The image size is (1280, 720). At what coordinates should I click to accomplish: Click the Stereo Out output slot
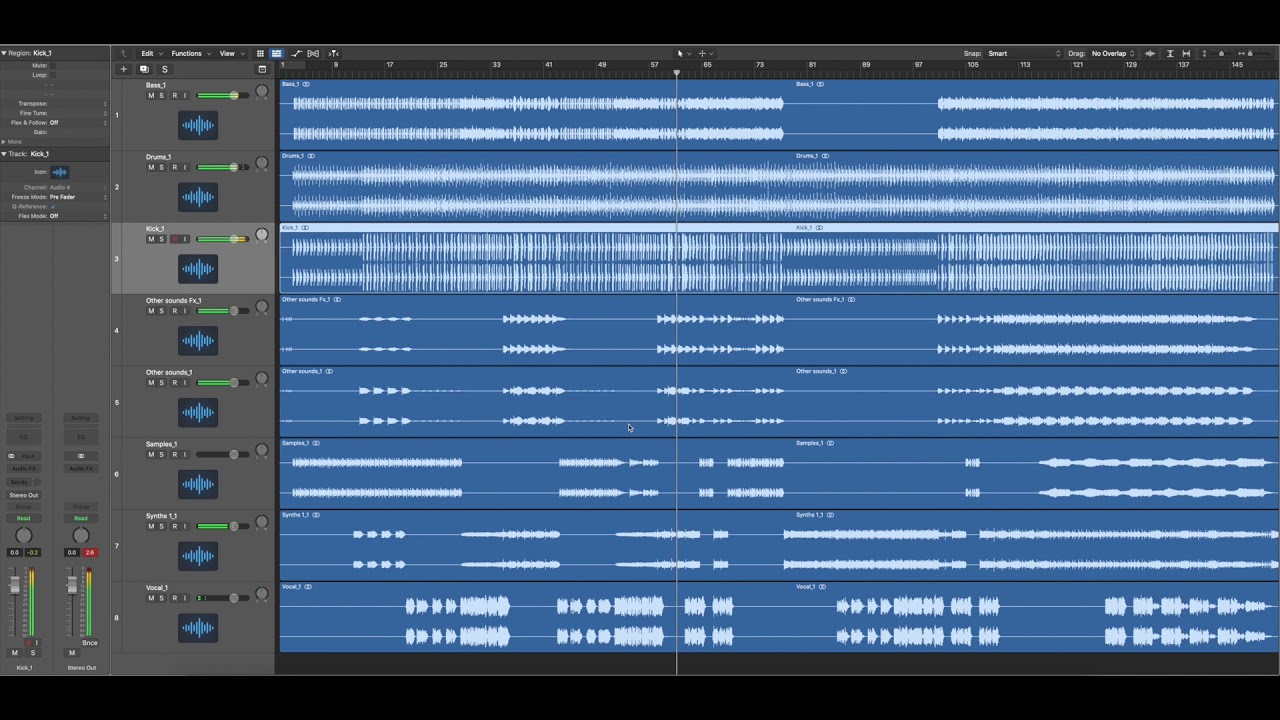click(24, 495)
